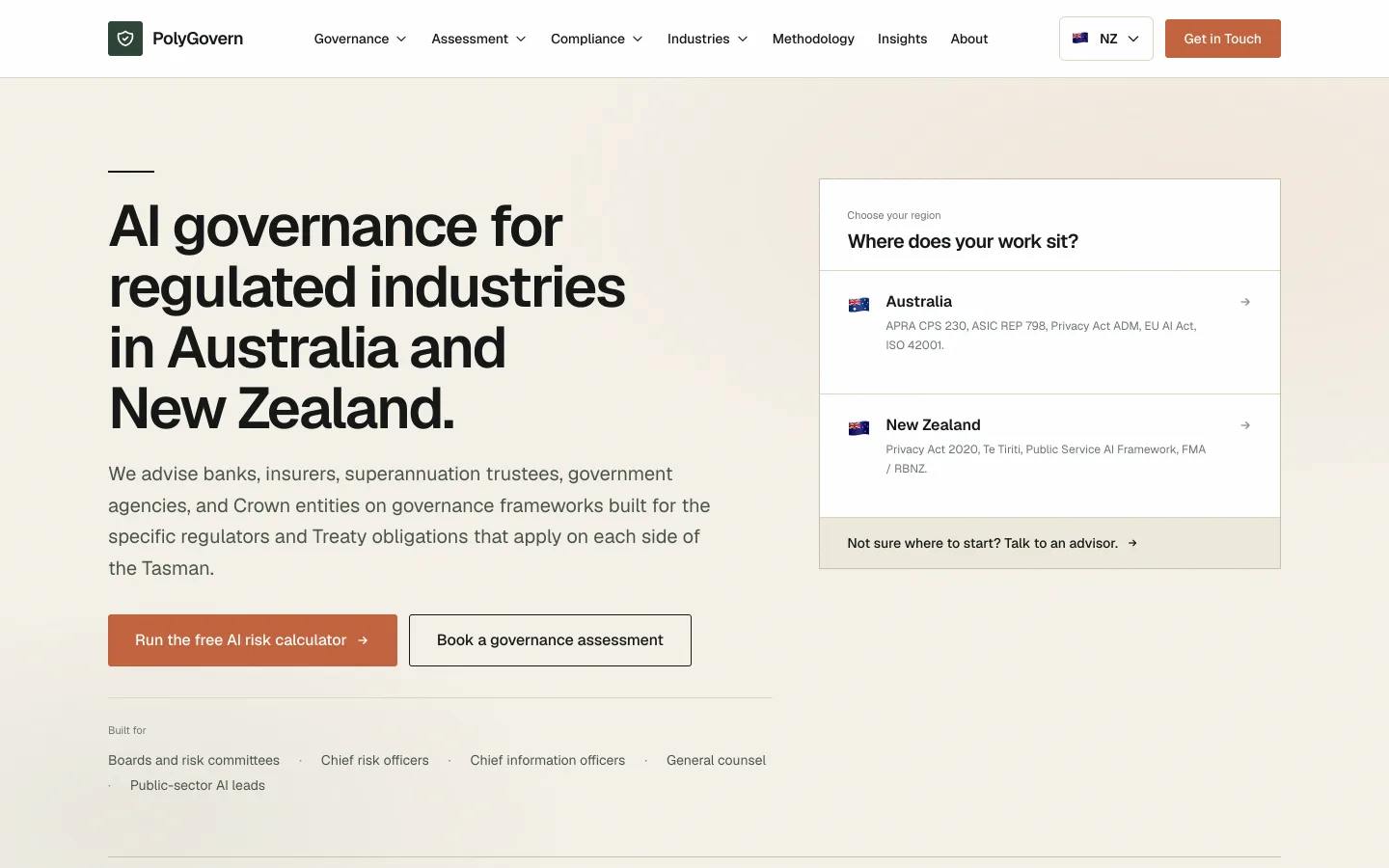This screenshot has height=868, width=1389.
Task: Select the Australia region heading
Action: (x=919, y=302)
